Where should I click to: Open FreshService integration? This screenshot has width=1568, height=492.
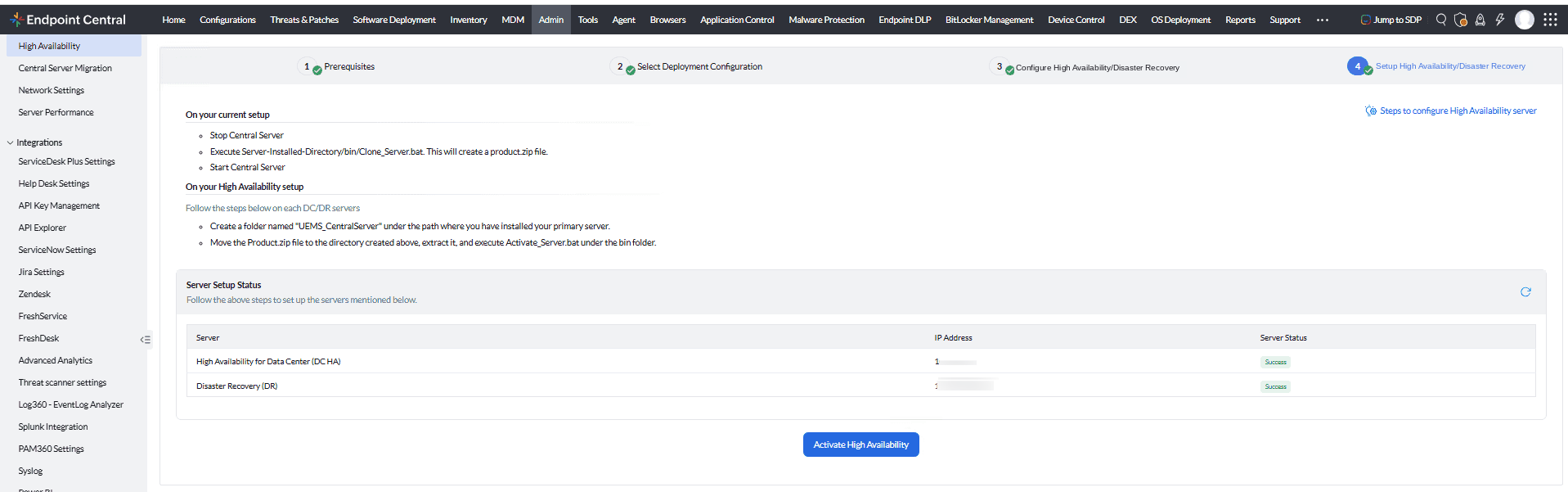(43, 316)
